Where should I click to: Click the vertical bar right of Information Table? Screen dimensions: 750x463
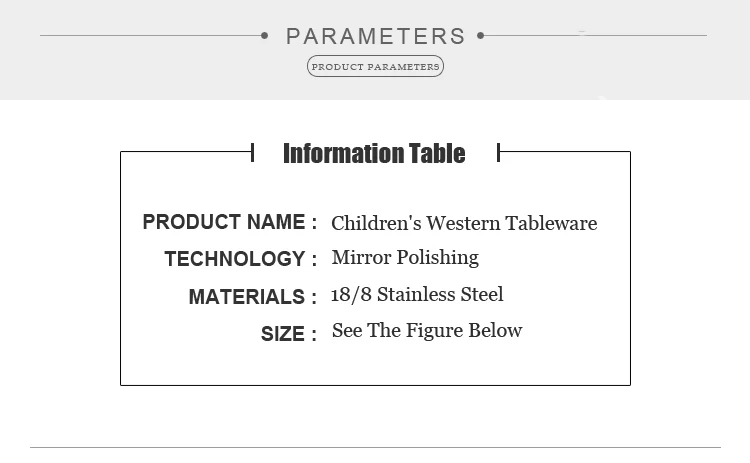[498, 152]
